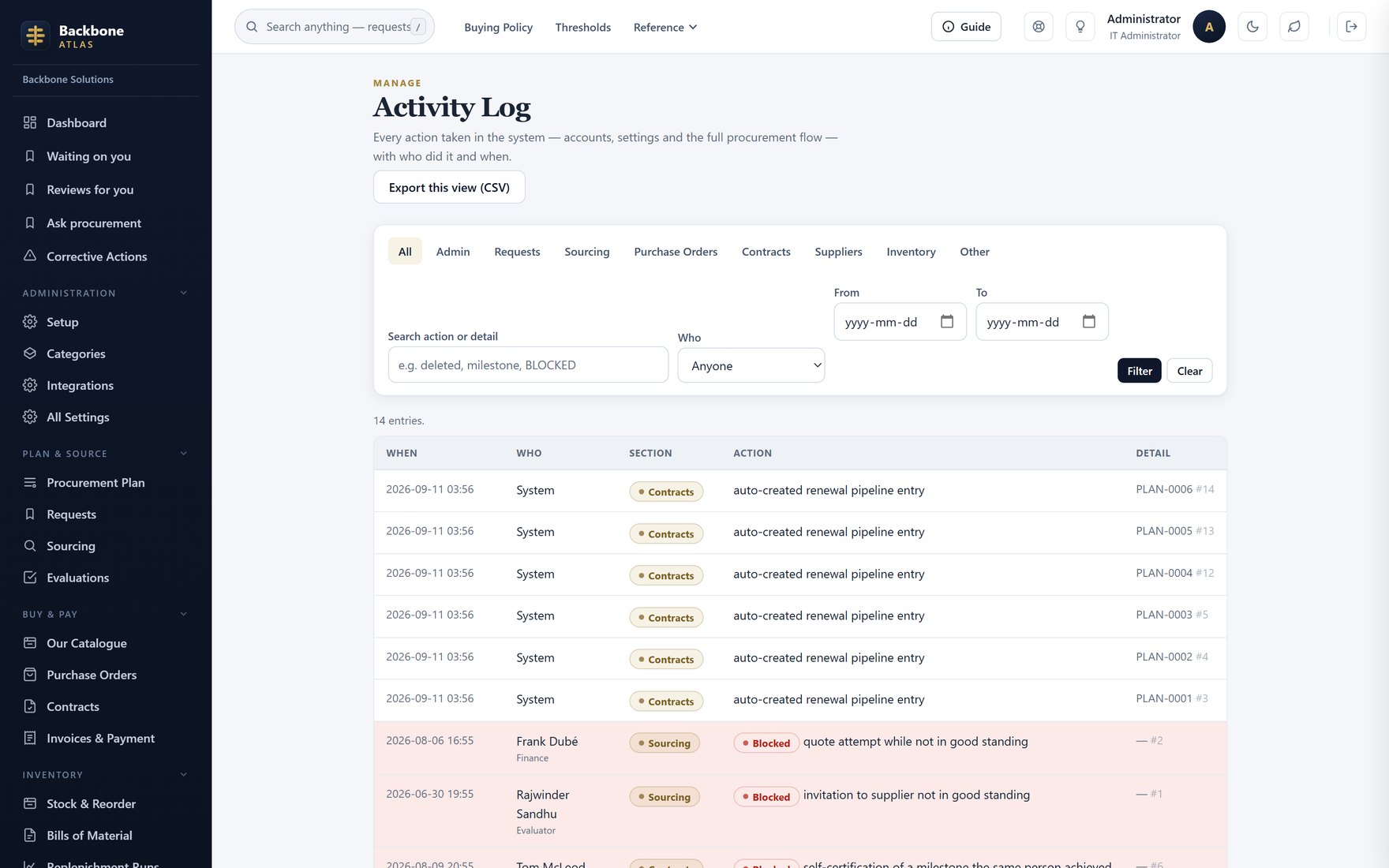Switch to the Other tab

coord(975,251)
